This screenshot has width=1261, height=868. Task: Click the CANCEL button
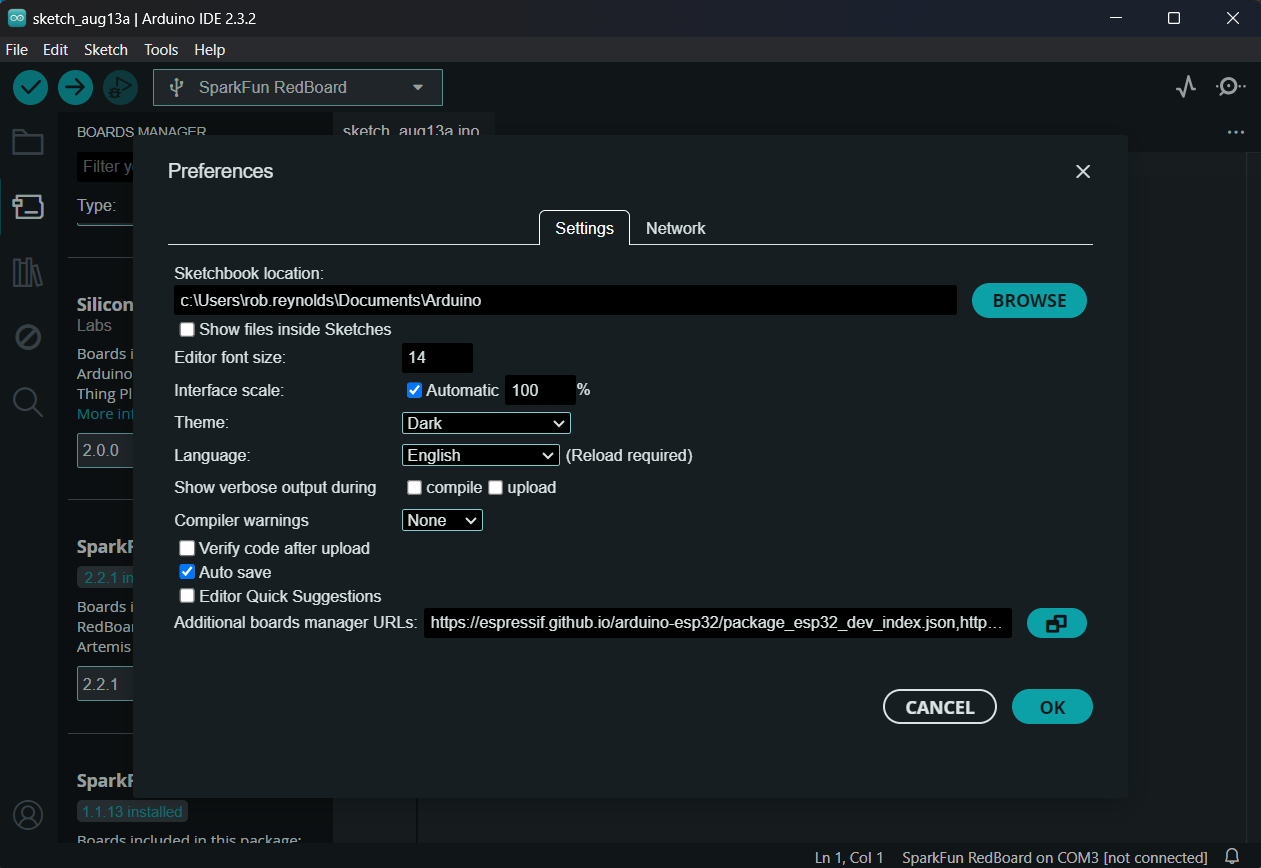click(x=939, y=706)
